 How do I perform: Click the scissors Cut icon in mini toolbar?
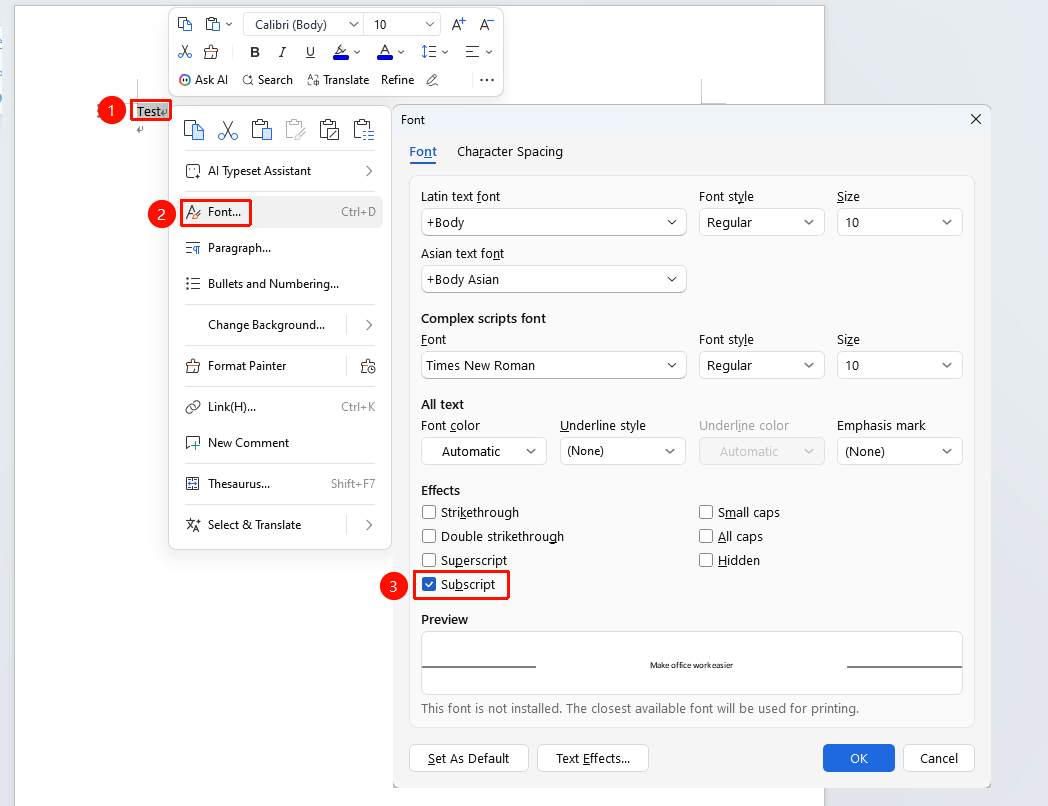pos(185,51)
